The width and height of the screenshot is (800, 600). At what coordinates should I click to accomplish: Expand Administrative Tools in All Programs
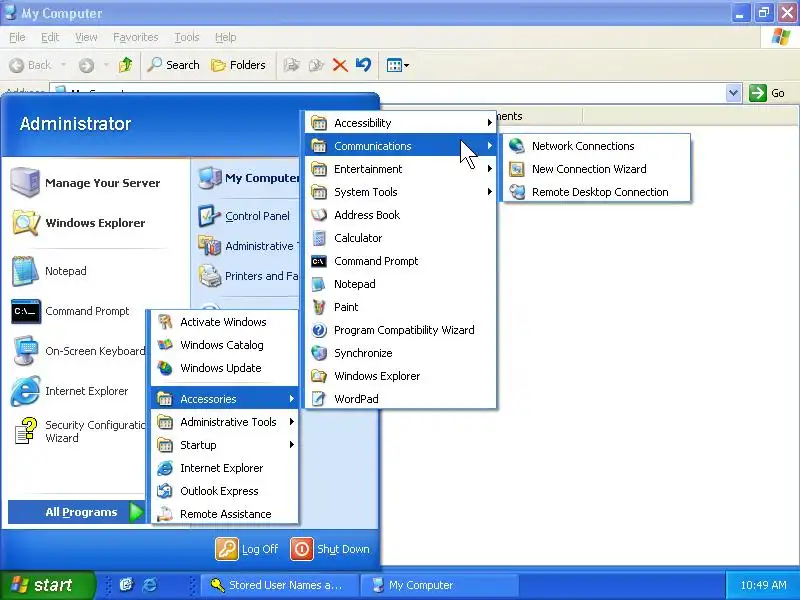point(224,422)
